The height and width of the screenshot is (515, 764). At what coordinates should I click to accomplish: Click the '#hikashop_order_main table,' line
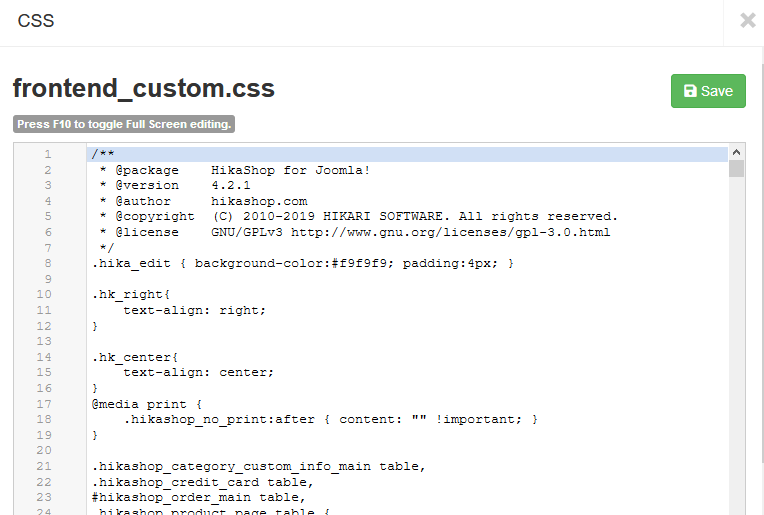(197, 497)
